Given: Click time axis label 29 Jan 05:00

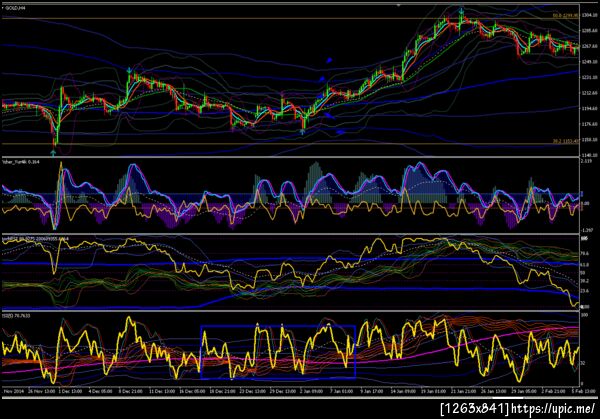Looking at the screenshot, I should tap(523, 391).
